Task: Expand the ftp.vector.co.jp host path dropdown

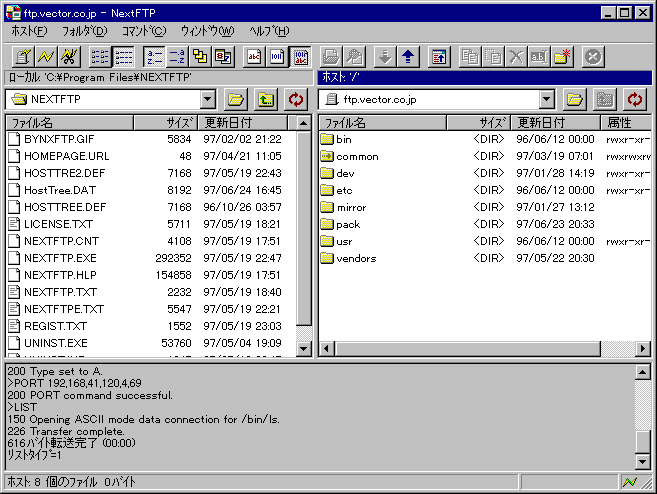Action: click(546, 99)
